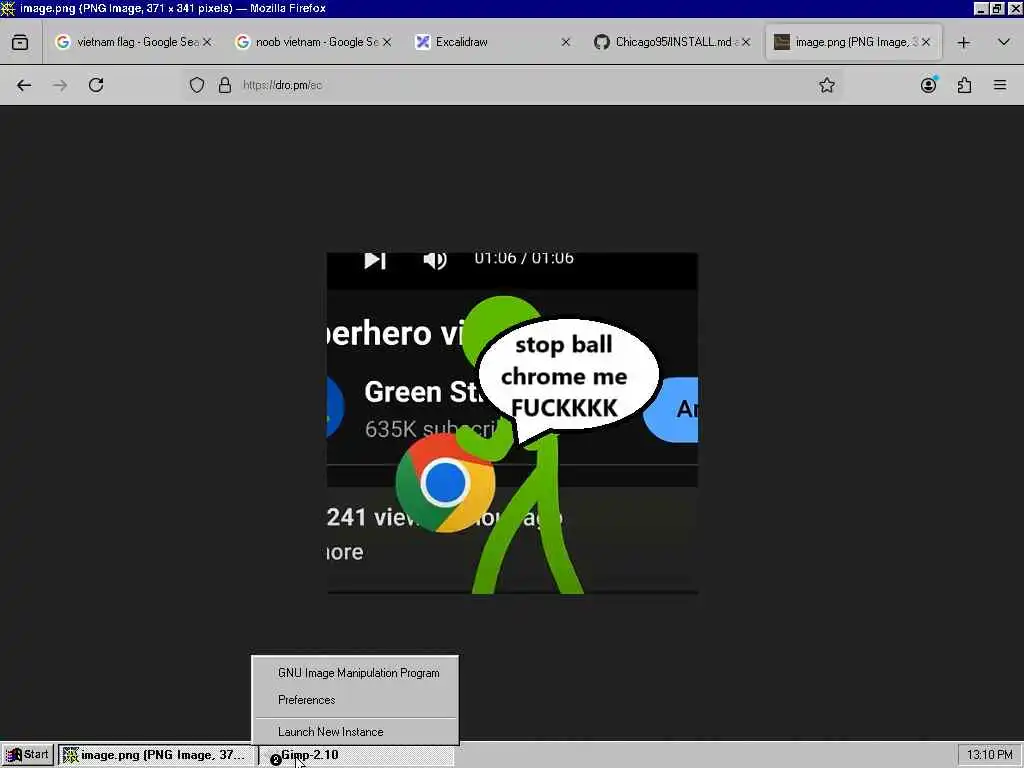The height and width of the screenshot is (768, 1024).
Task: Open the tracking protection shield
Action: 197,85
